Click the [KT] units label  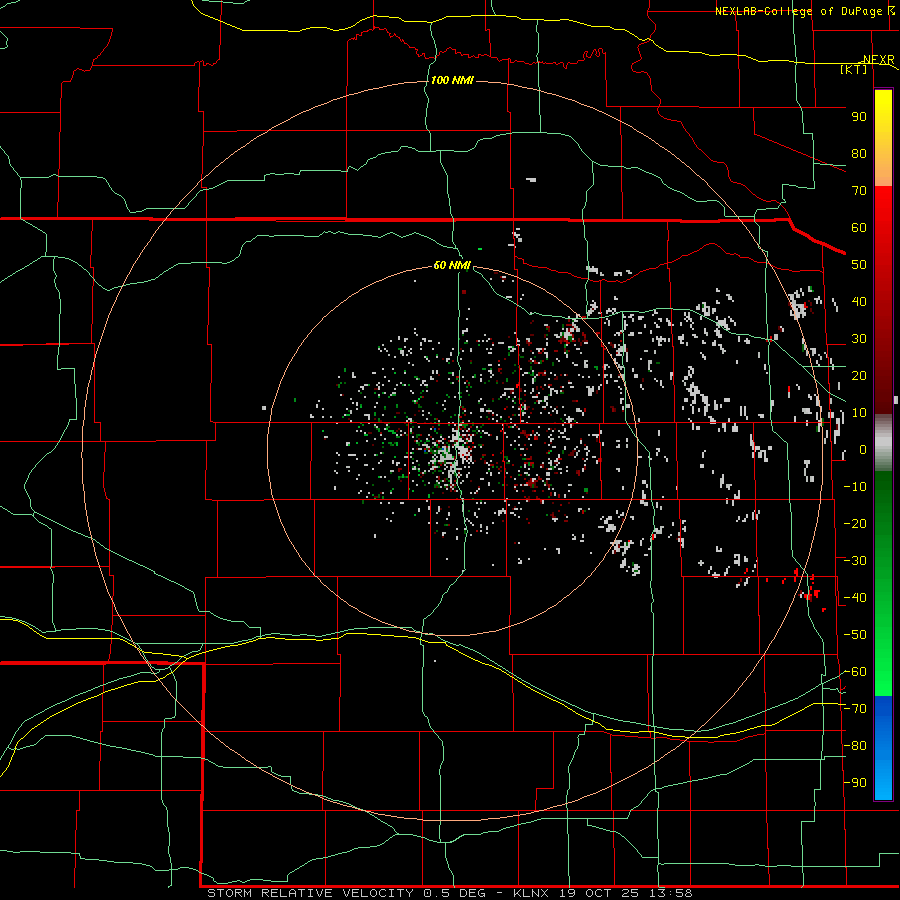point(854,69)
